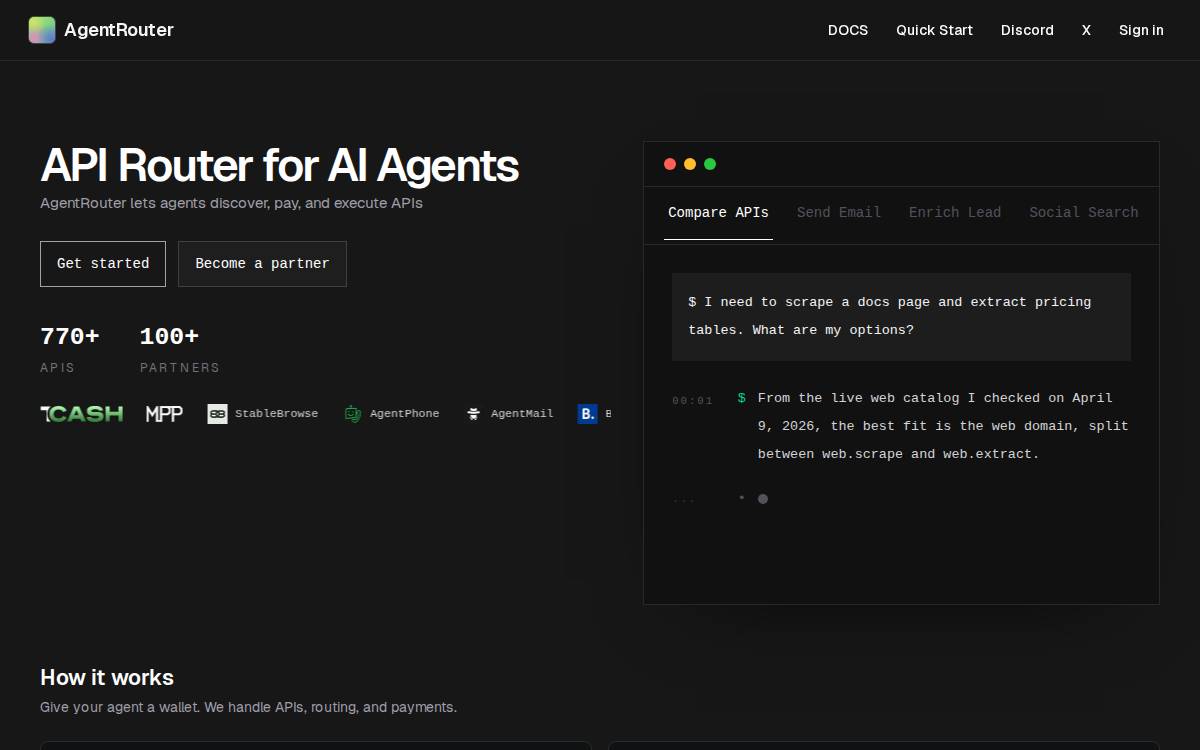This screenshot has height=750, width=1200.
Task: Click the Become a partner button
Action: (262, 264)
